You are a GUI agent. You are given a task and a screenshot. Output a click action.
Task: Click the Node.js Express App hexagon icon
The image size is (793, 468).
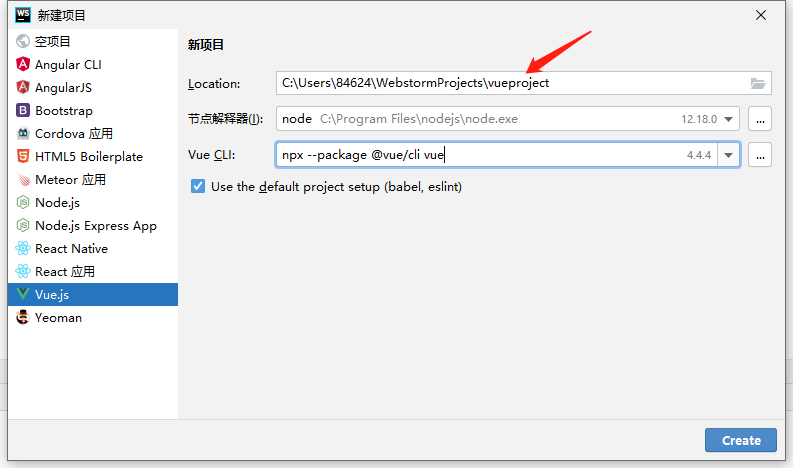coord(23,225)
